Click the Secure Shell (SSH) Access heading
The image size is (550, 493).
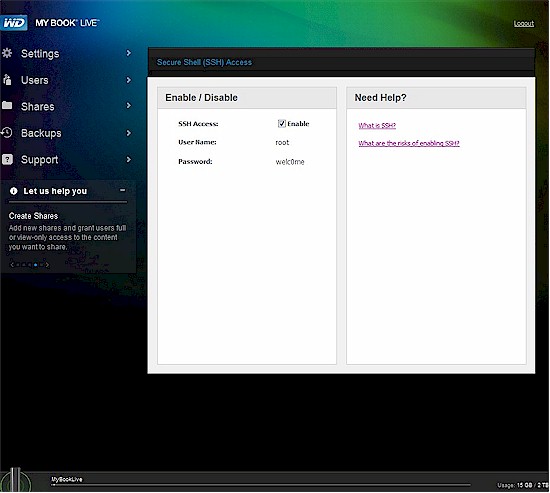tap(204, 62)
